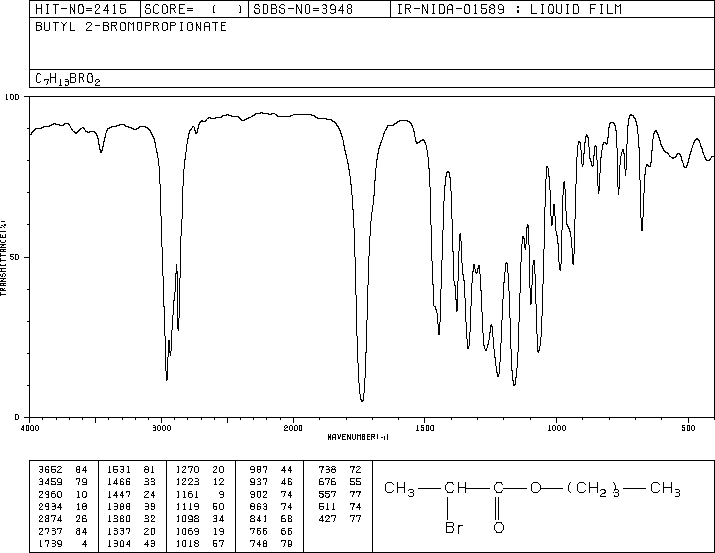This screenshot has width=715, height=553.
Task: Select the 3662 peak table entry
Action: click(62, 470)
